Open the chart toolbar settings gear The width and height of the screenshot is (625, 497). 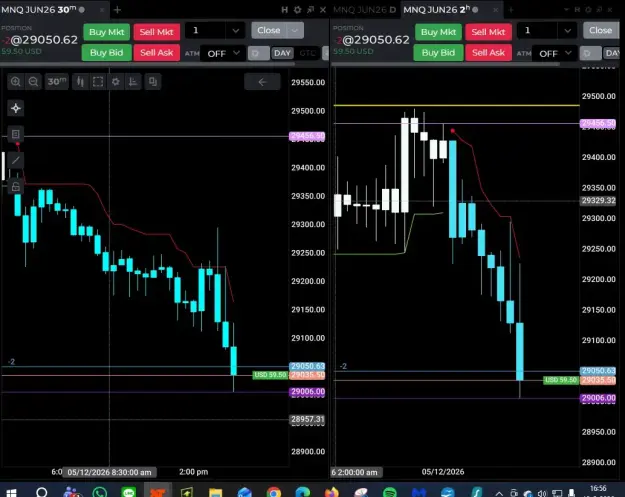pyautogui.click(x=116, y=82)
